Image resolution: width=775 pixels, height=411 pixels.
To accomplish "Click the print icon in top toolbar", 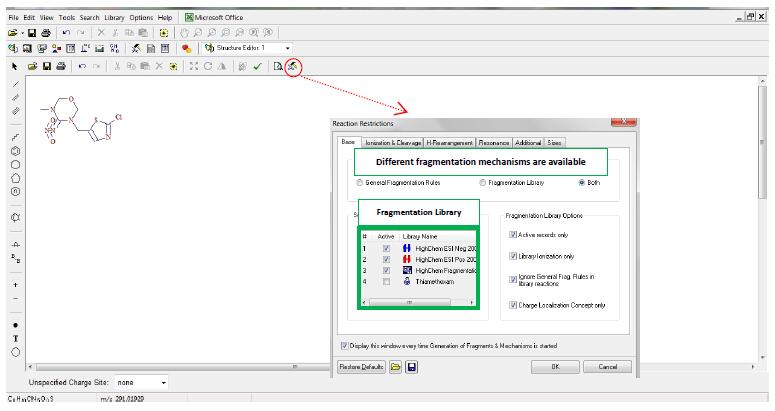I will pos(58,32).
